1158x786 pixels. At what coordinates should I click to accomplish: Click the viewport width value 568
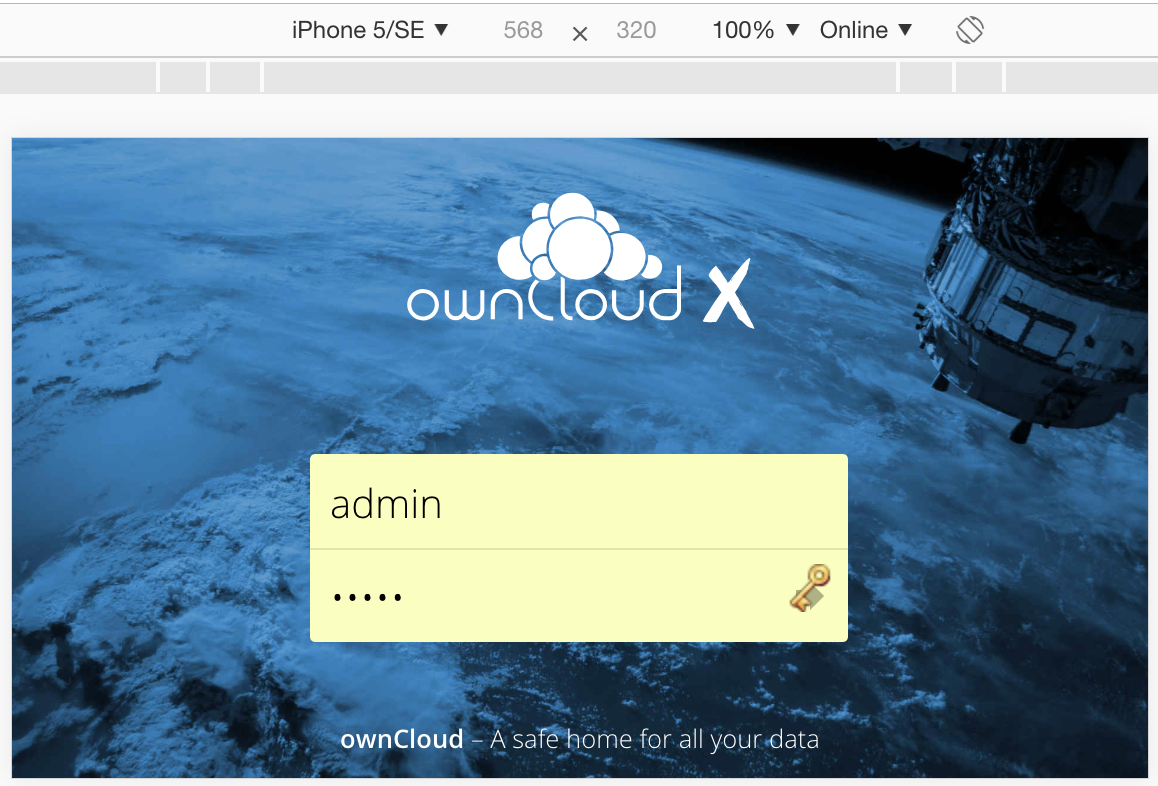click(x=523, y=30)
